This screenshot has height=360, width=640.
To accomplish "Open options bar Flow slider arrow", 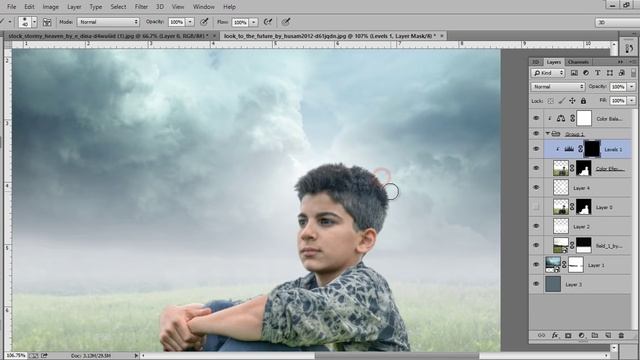I will (x=253, y=22).
